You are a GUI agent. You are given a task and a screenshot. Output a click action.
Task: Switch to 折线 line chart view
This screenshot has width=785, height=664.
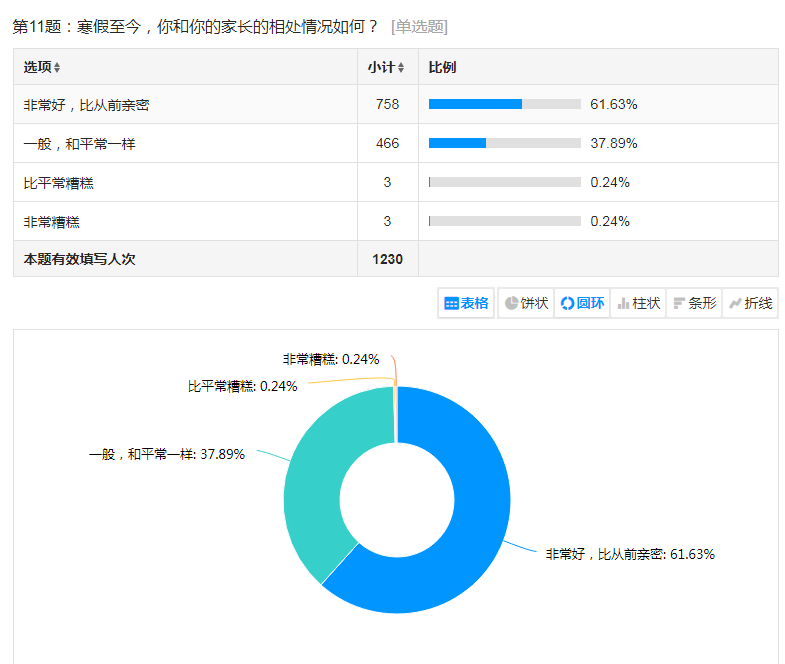point(750,303)
